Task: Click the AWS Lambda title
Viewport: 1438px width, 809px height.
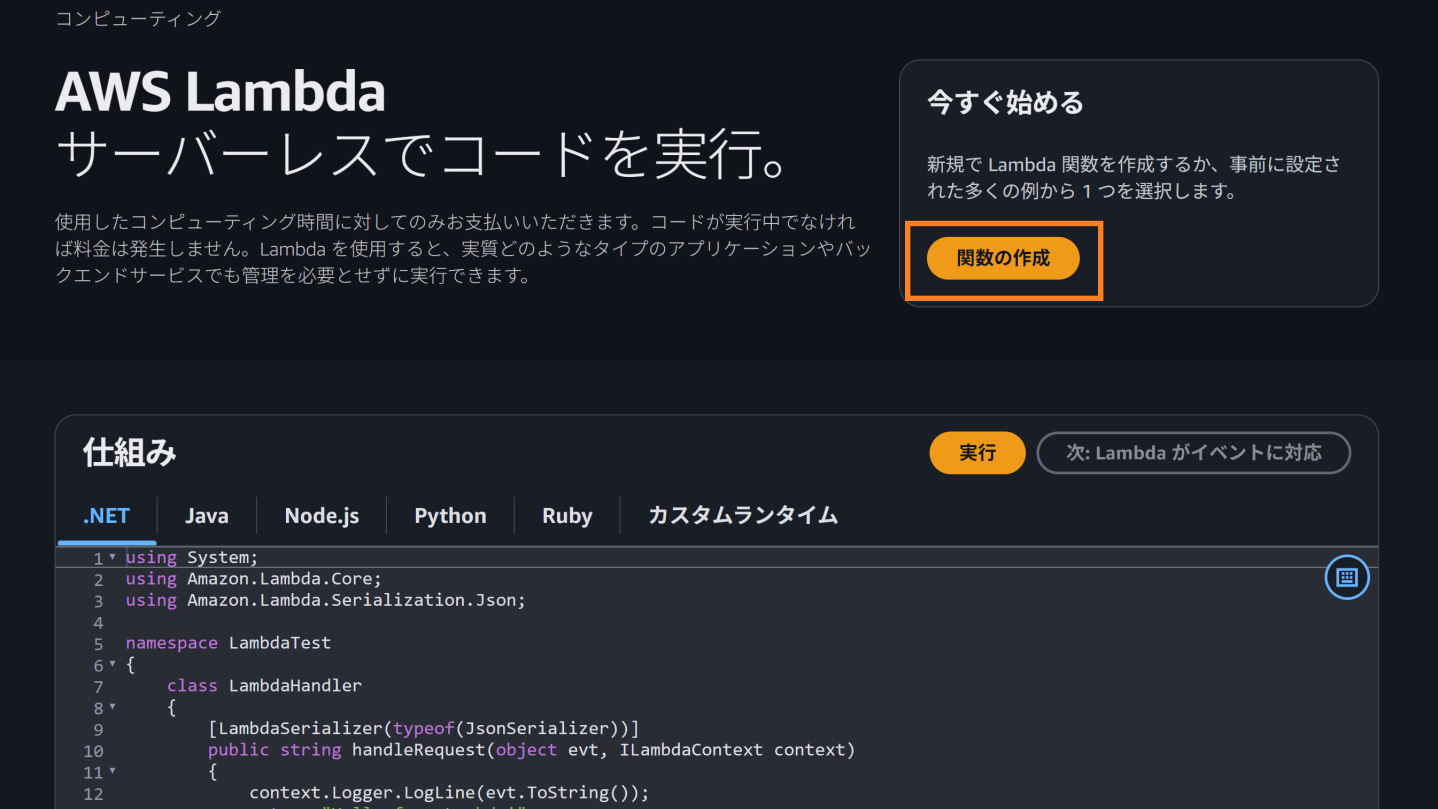Action: pyautogui.click(x=220, y=92)
